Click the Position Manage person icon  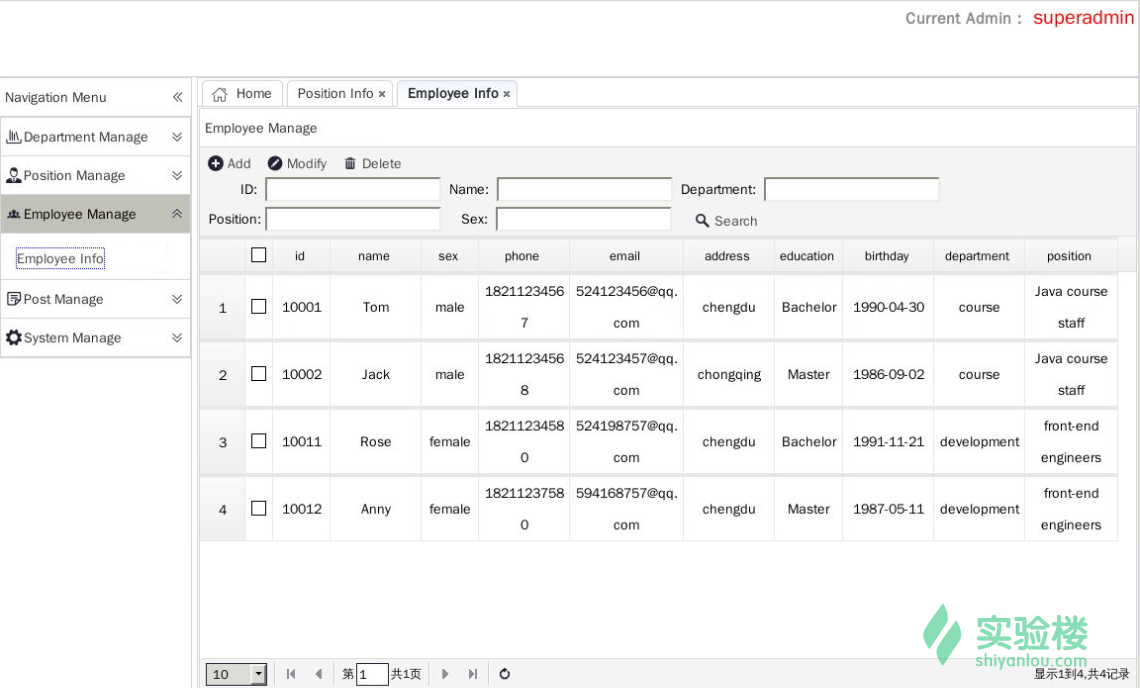pyautogui.click(x=13, y=175)
